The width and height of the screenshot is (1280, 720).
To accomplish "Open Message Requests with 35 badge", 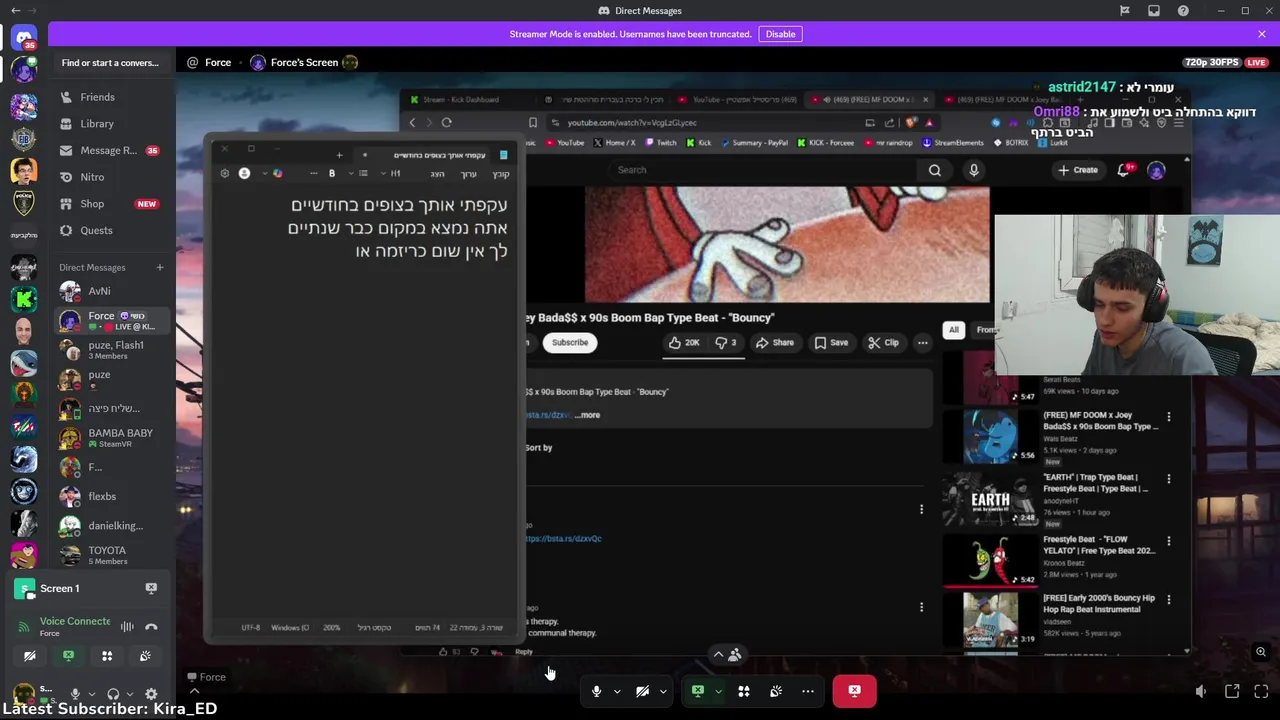I will coord(110,150).
